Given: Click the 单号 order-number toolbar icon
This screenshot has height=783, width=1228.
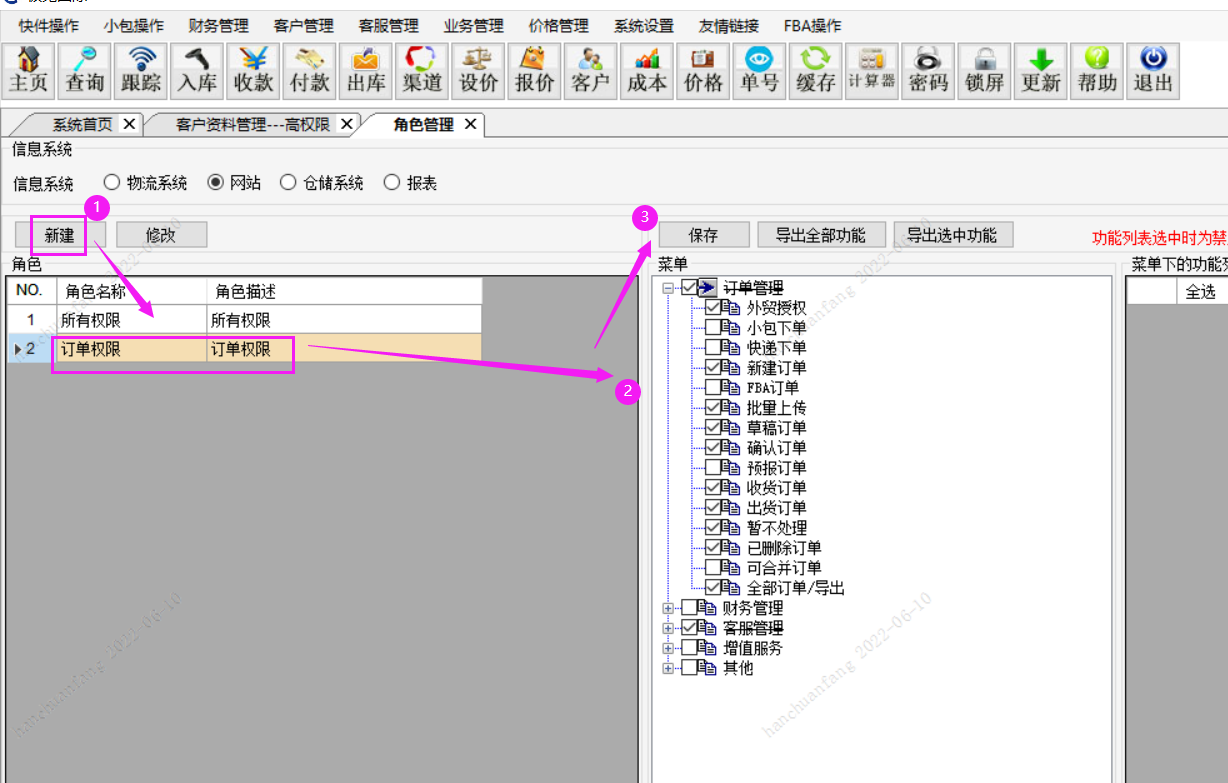Looking at the screenshot, I should pyautogui.click(x=760, y=71).
